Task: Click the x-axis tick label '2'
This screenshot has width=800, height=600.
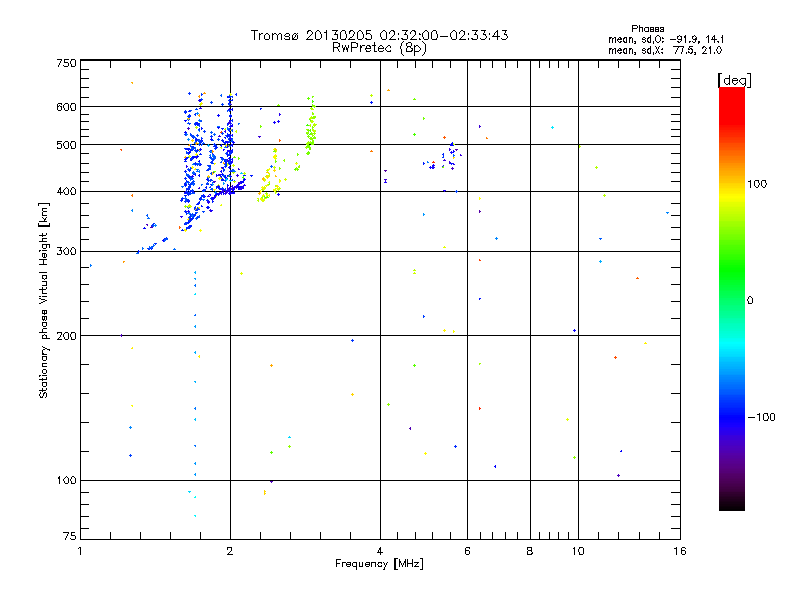Action: (x=230, y=551)
